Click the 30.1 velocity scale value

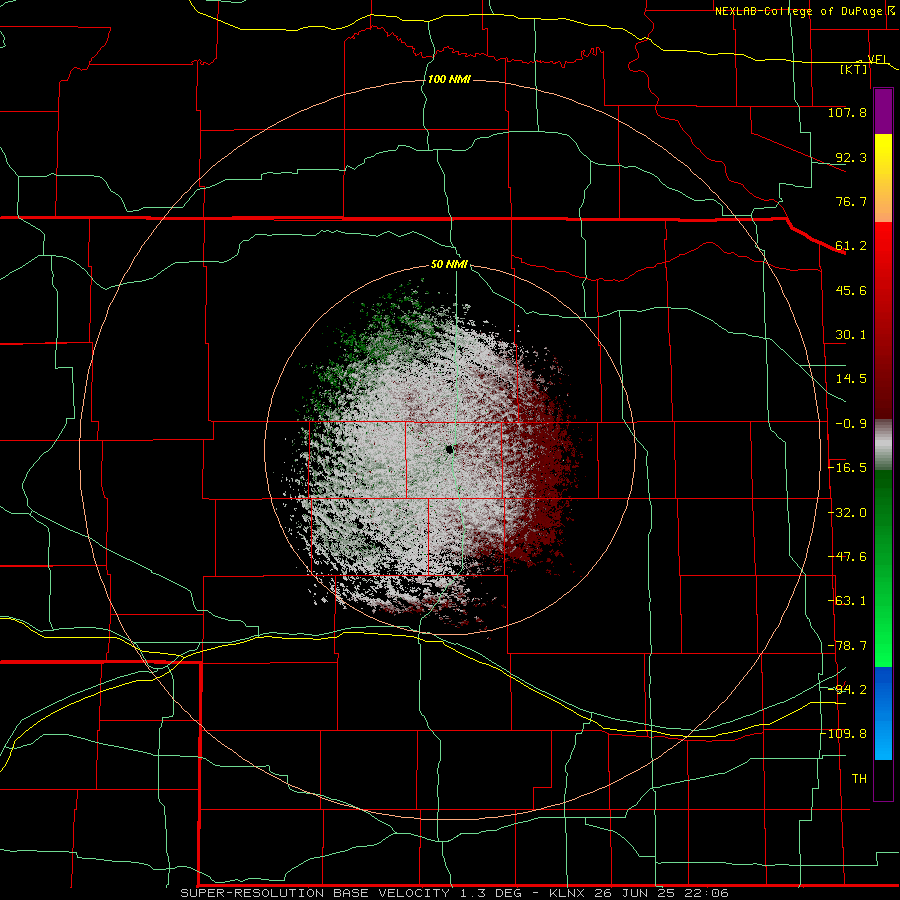[851, 335]
